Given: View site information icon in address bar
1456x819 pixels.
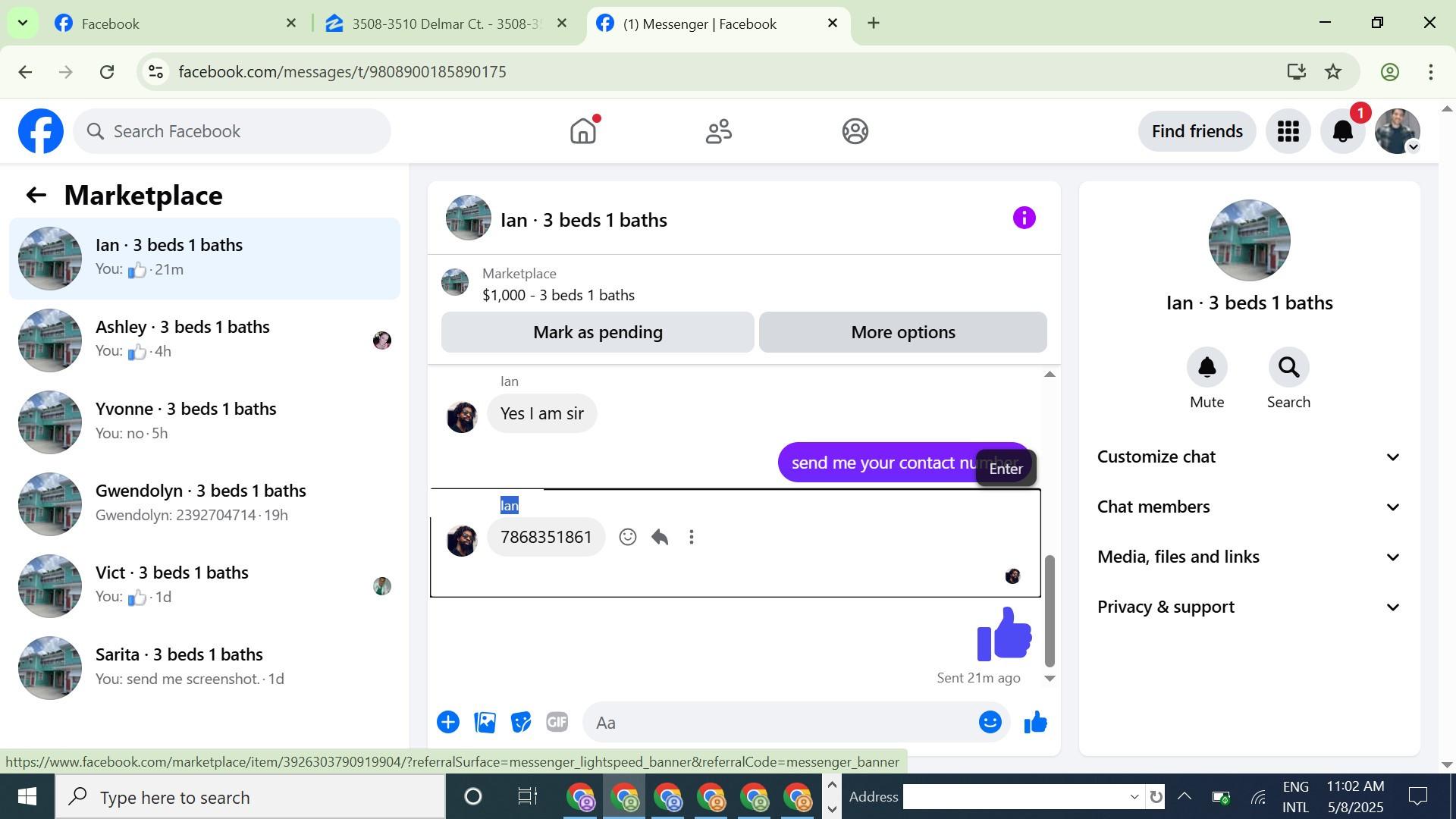Looking at the screenshot, I should point(155,72).
